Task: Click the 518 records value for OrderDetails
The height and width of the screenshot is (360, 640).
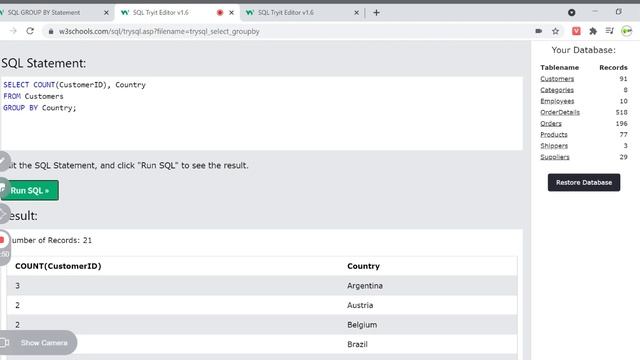Action: 621,112
